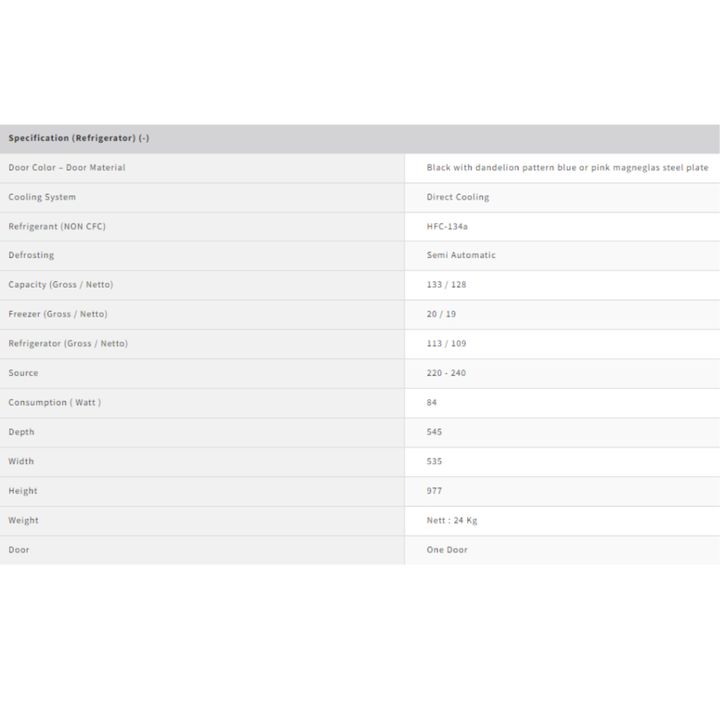Click the "One Door" value cell
Viewport: 726px width, 726px height.
pyautogui.click(x=447, y=550)
